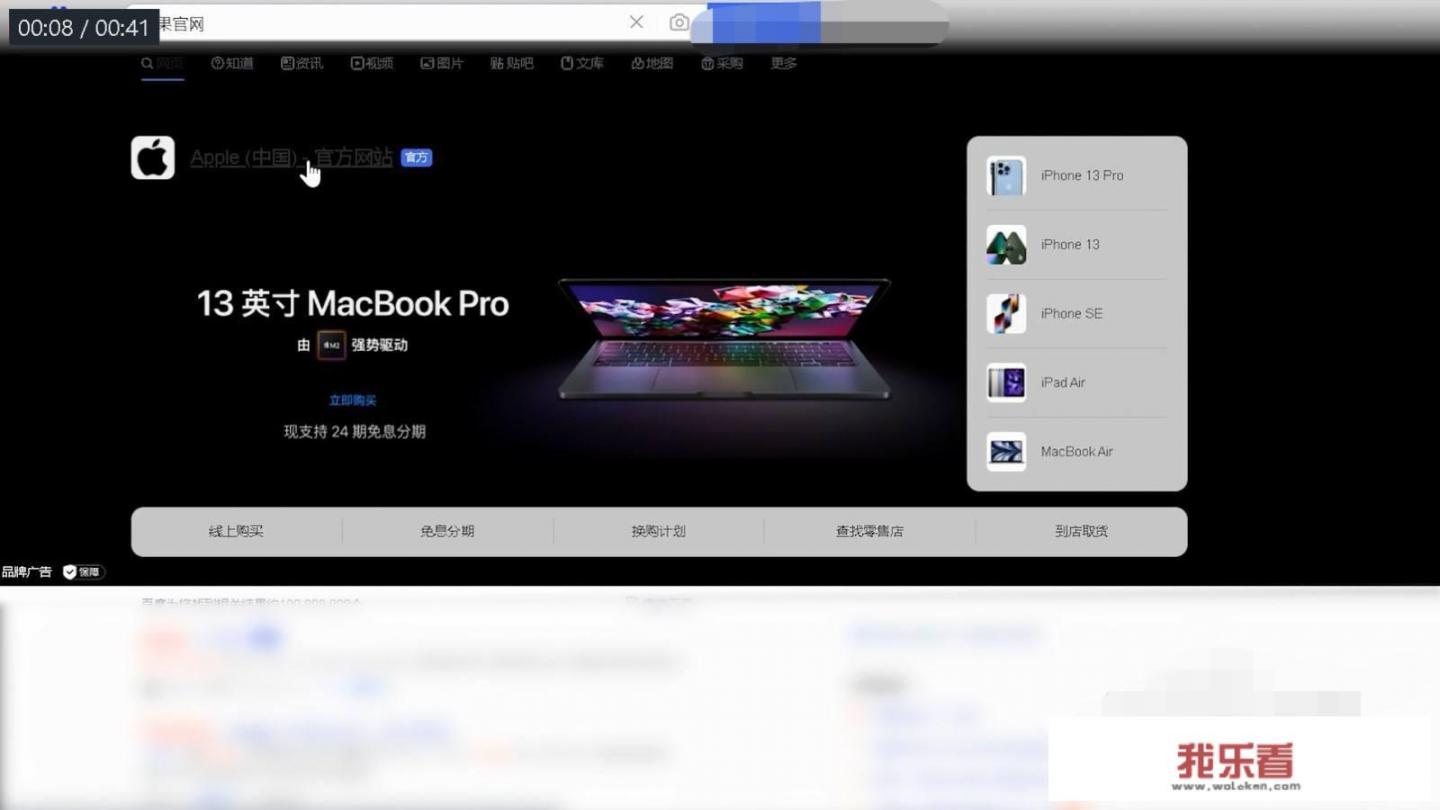Click the blue 官方 badge

pos(416,158)
